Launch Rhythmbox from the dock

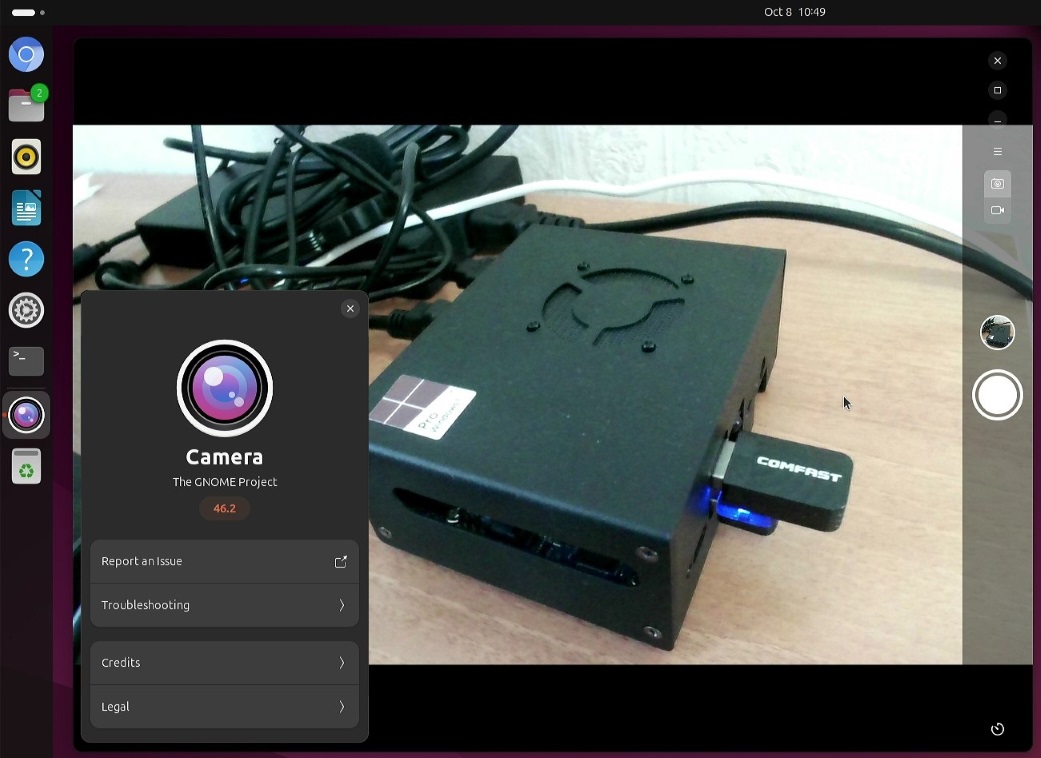point(27,157)
